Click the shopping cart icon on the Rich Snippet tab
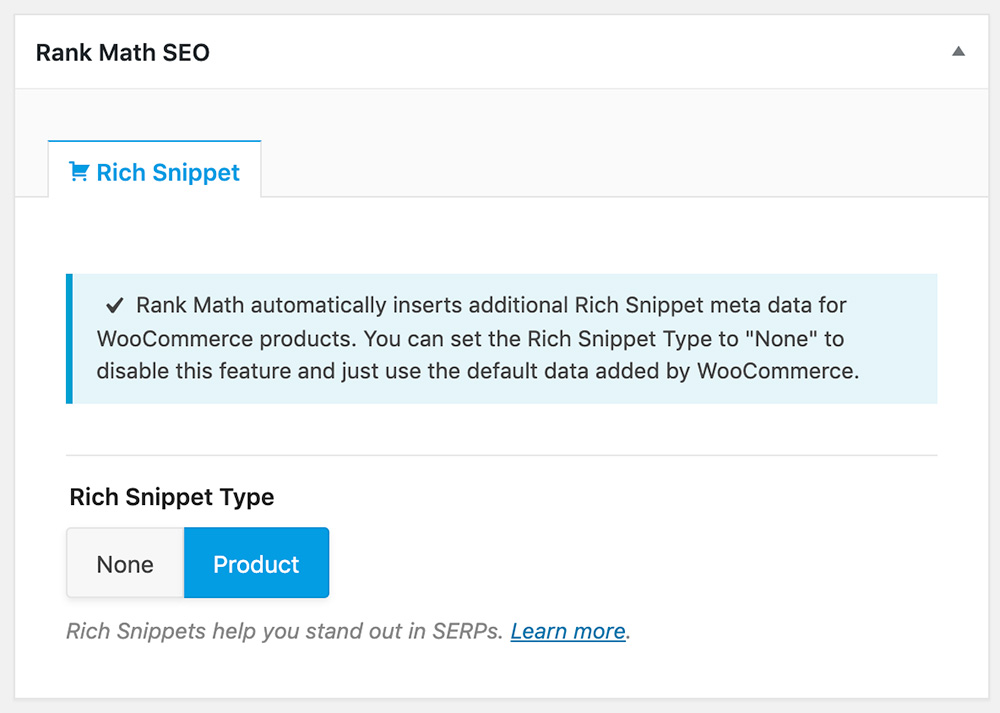The width and height of the screenshot is (1000, 713). click(x=78, y=171)
